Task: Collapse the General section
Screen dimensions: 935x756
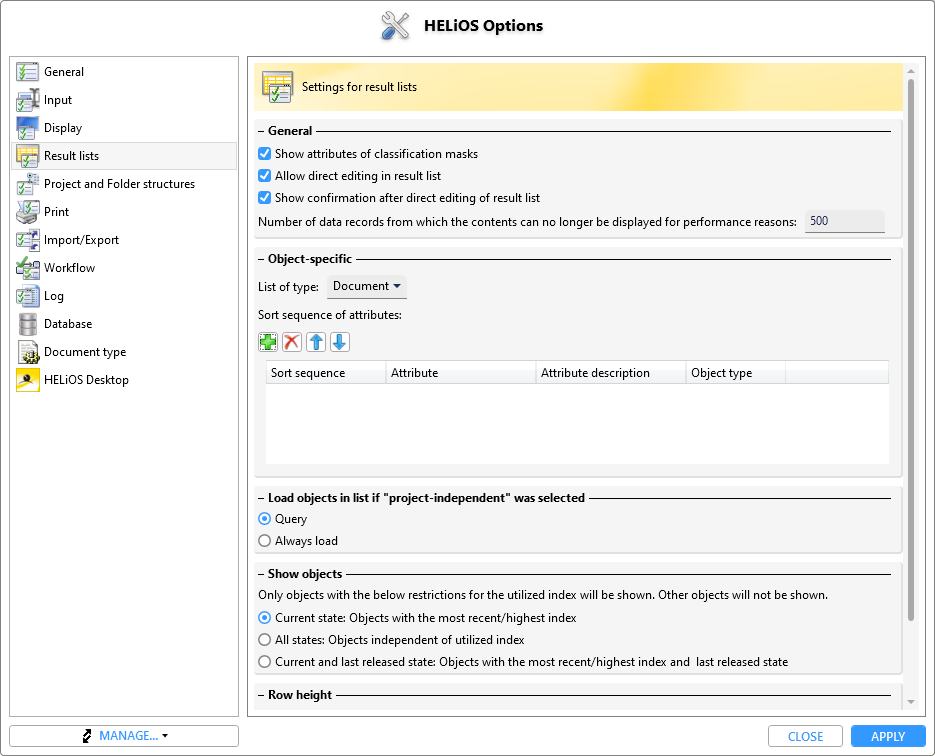Action: pos(261,131)
